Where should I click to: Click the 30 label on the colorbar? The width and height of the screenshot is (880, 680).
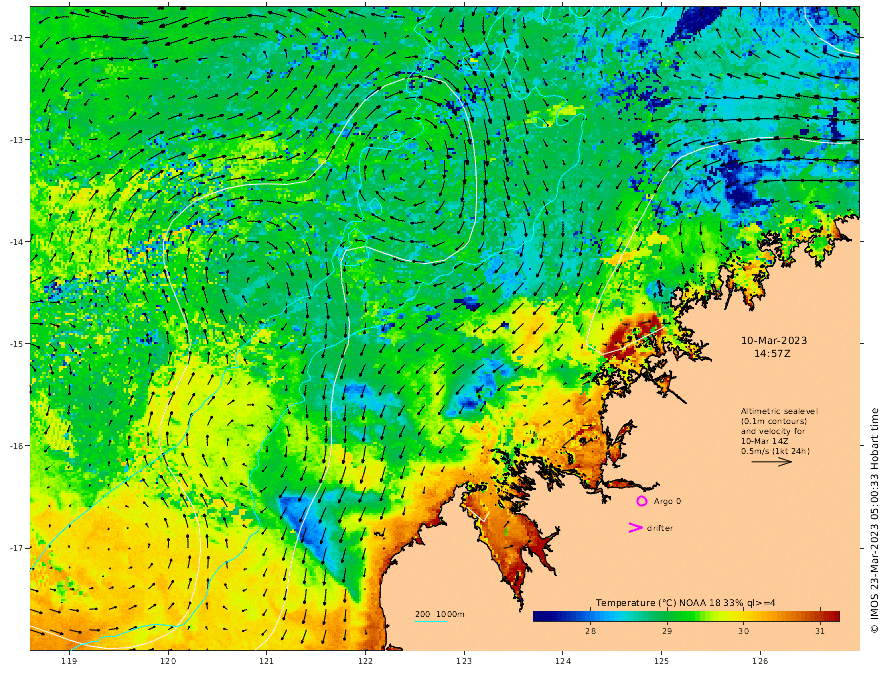pyautogui.click(x=743, y=631)
